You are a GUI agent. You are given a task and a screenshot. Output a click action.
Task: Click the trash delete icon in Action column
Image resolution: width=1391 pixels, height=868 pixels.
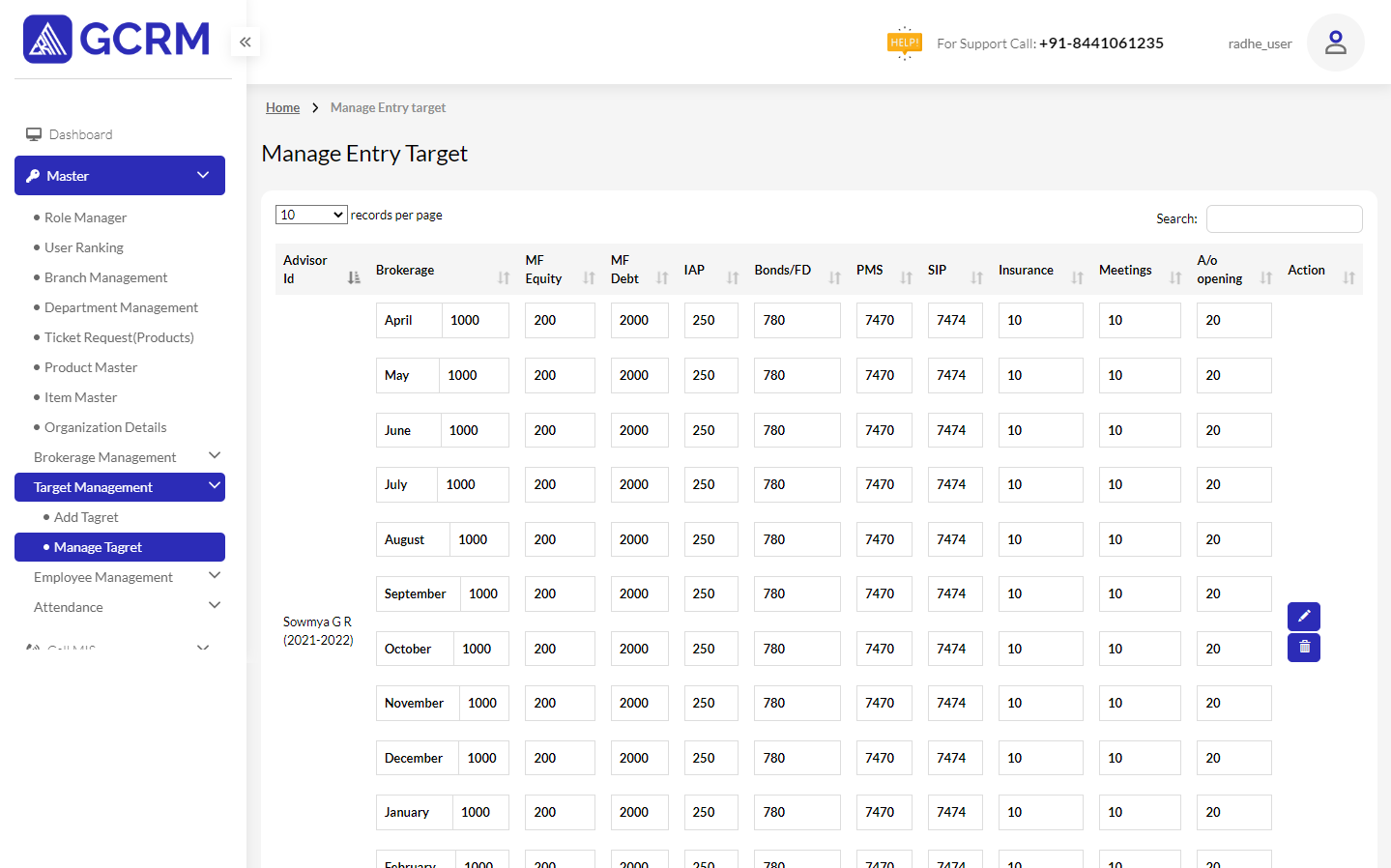[x=1303, y=648]
